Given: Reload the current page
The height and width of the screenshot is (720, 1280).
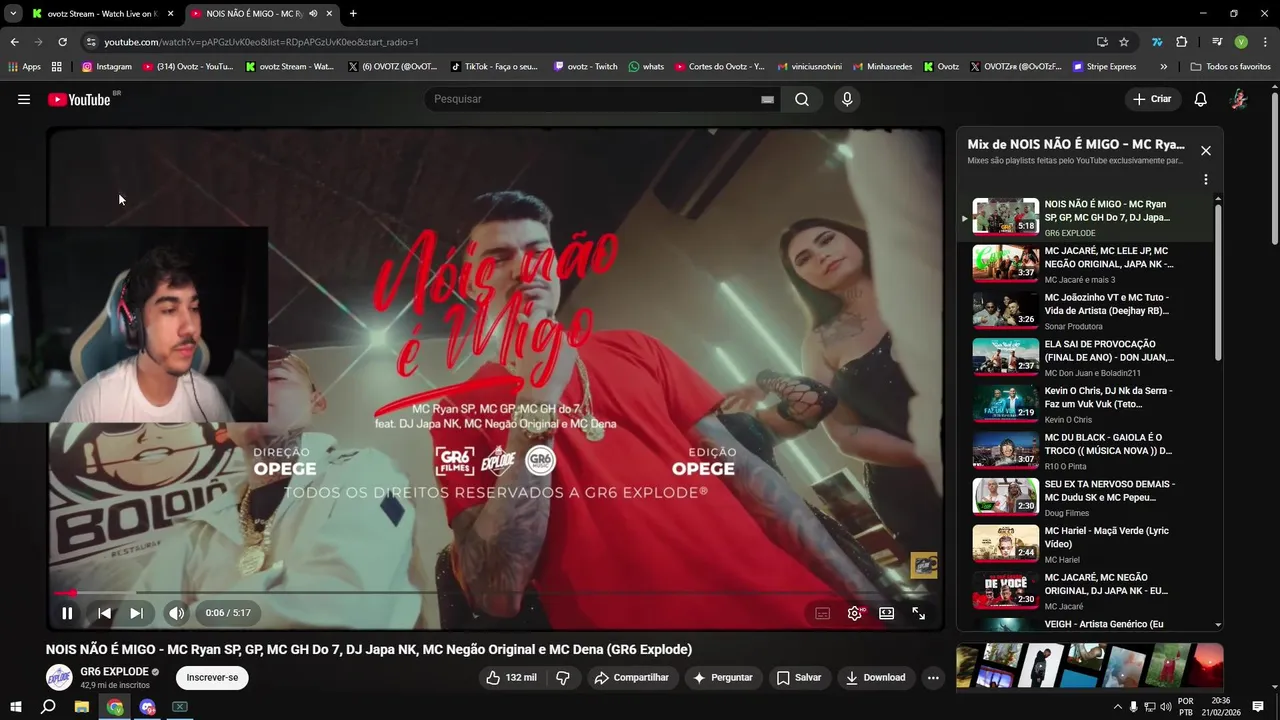Looking at the screenshot, I should [62, 42].
